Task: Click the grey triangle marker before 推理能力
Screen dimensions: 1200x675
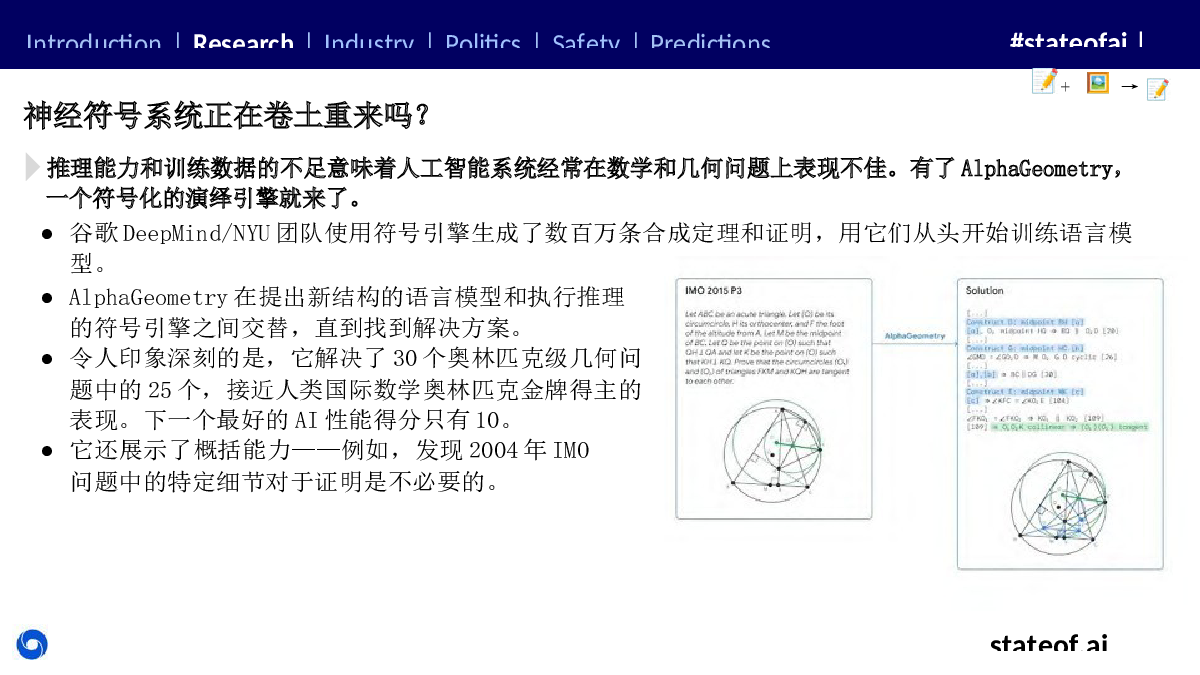Action: click(x=33, y=168)
